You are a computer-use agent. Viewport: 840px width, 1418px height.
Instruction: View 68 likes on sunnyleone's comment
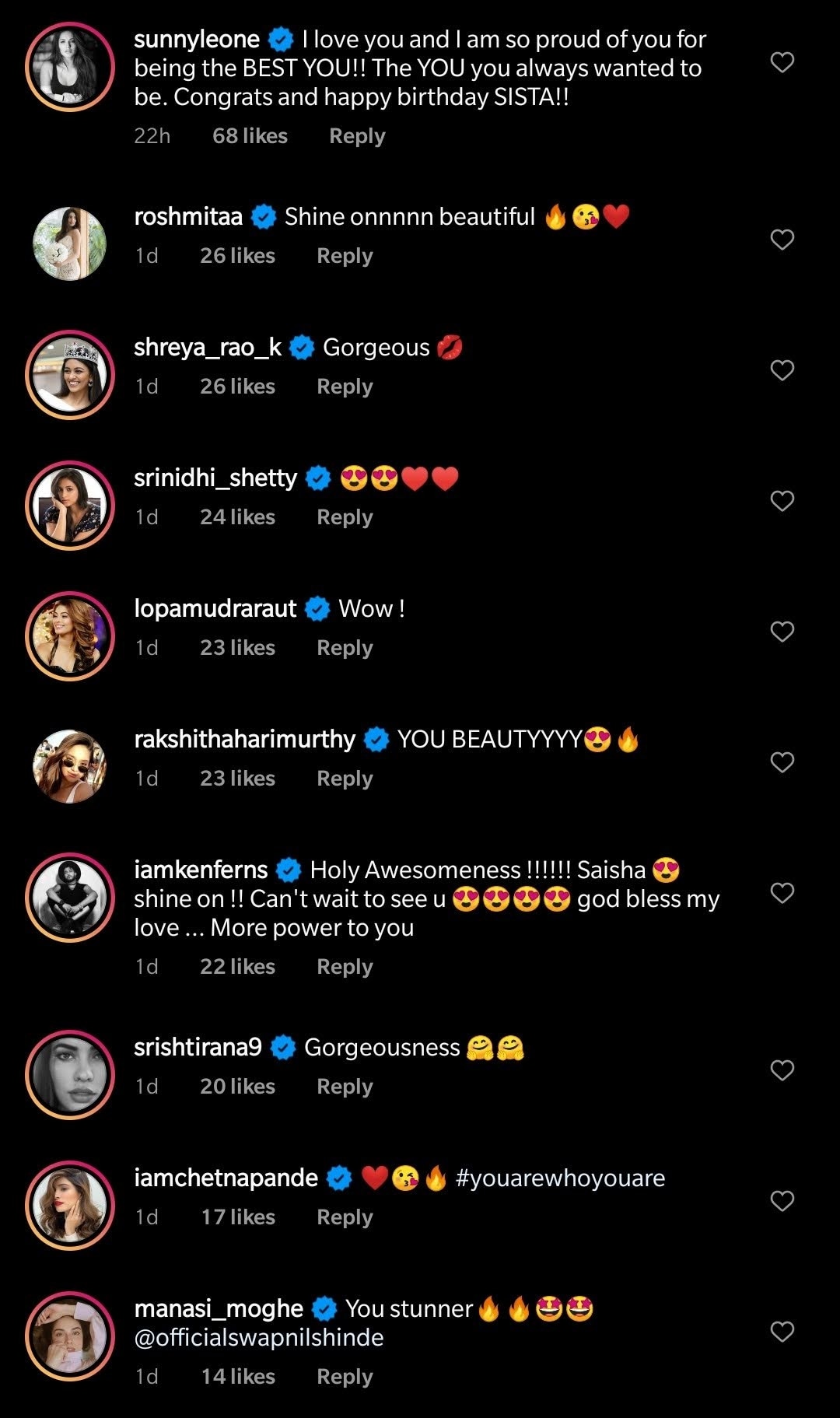[250, 136]
